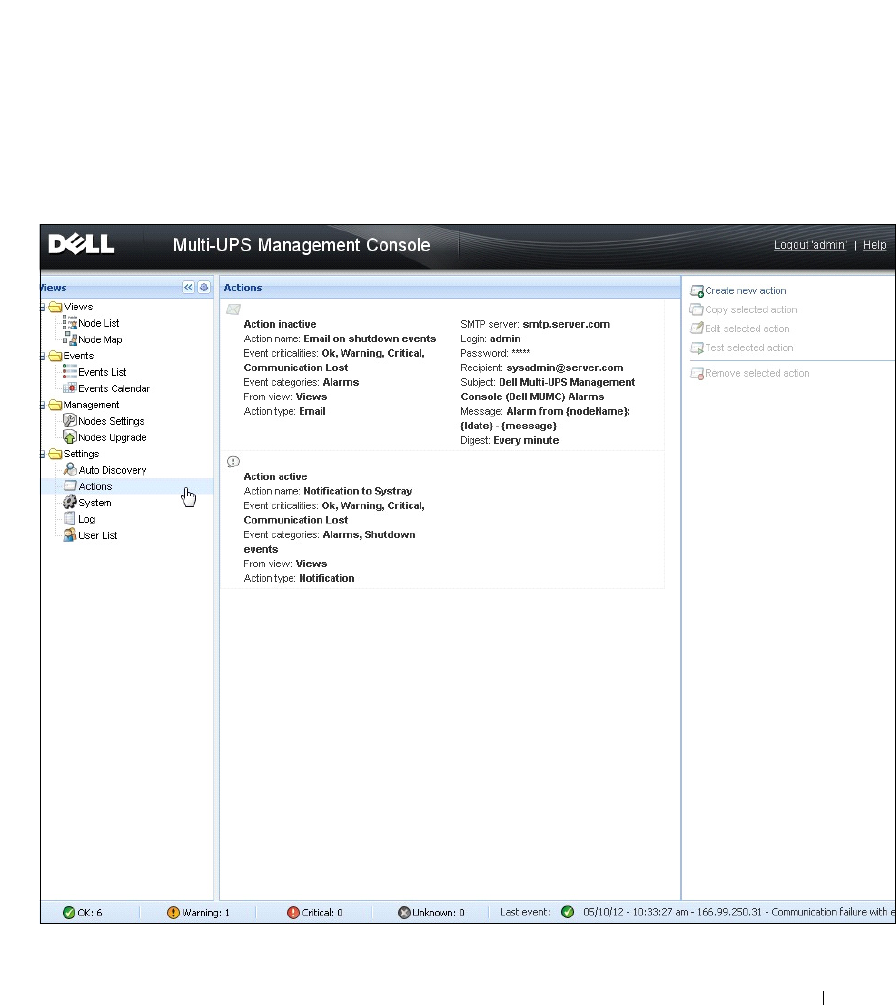
Task: Collapse the Events folder in the tree
Action: click(x=43, y=356)
